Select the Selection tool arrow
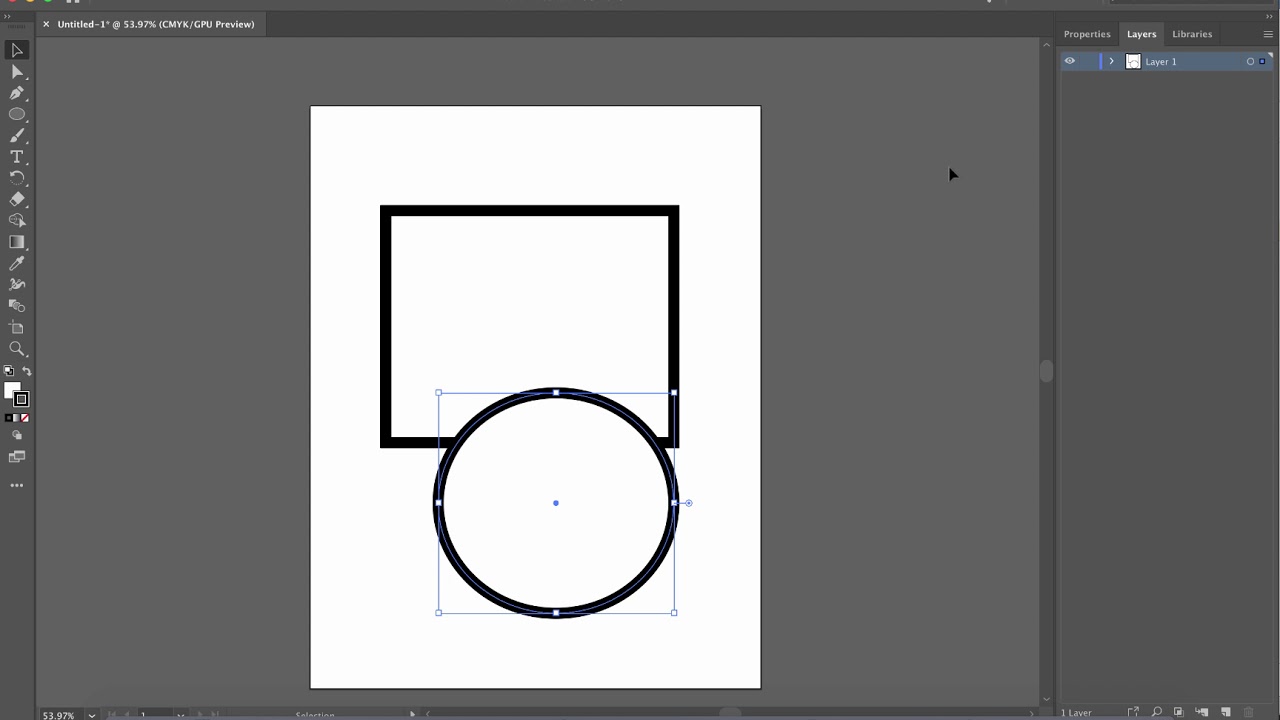 [x=17, y=50]
